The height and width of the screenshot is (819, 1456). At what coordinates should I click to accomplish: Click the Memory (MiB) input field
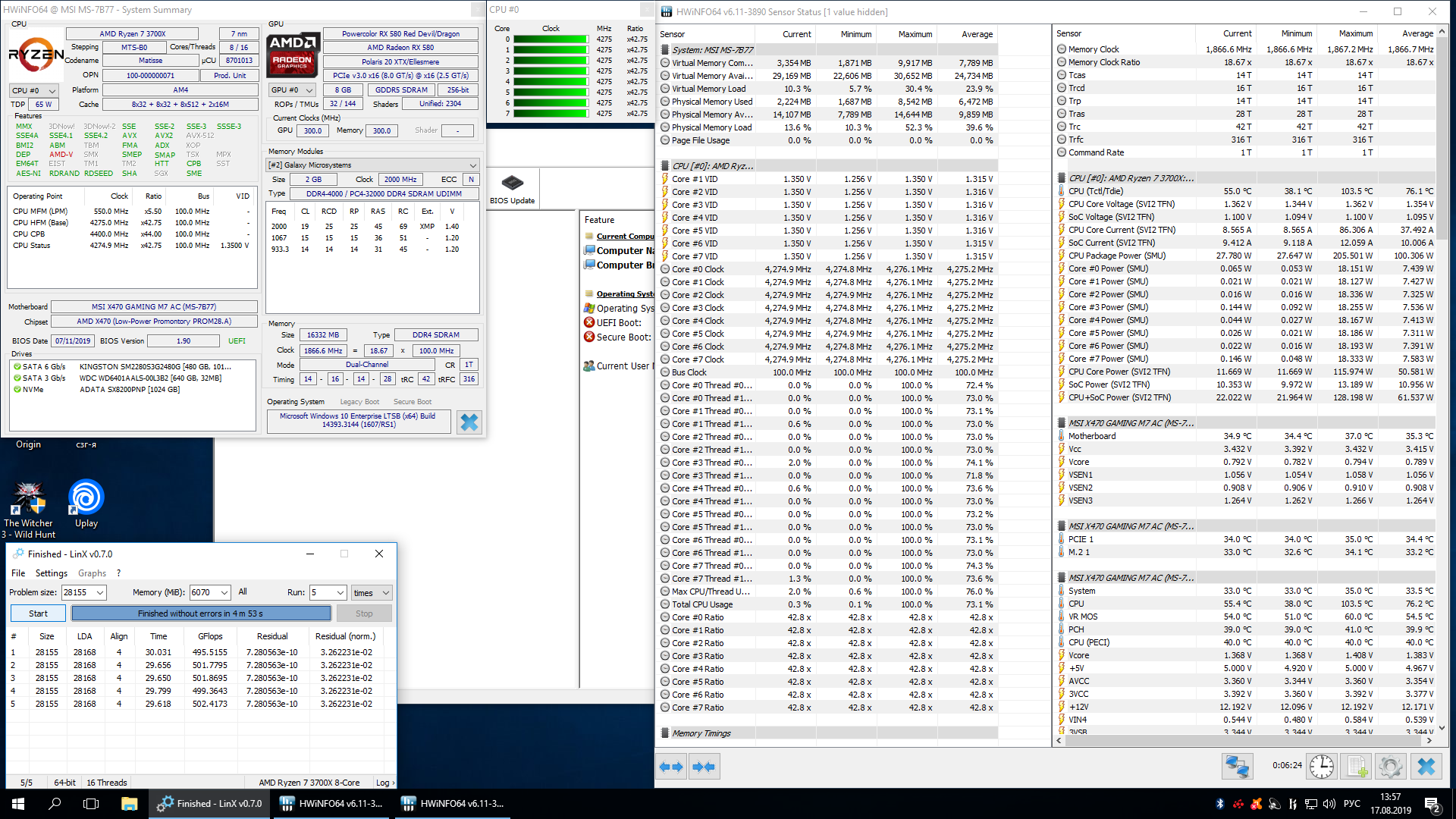click(205, 592)
